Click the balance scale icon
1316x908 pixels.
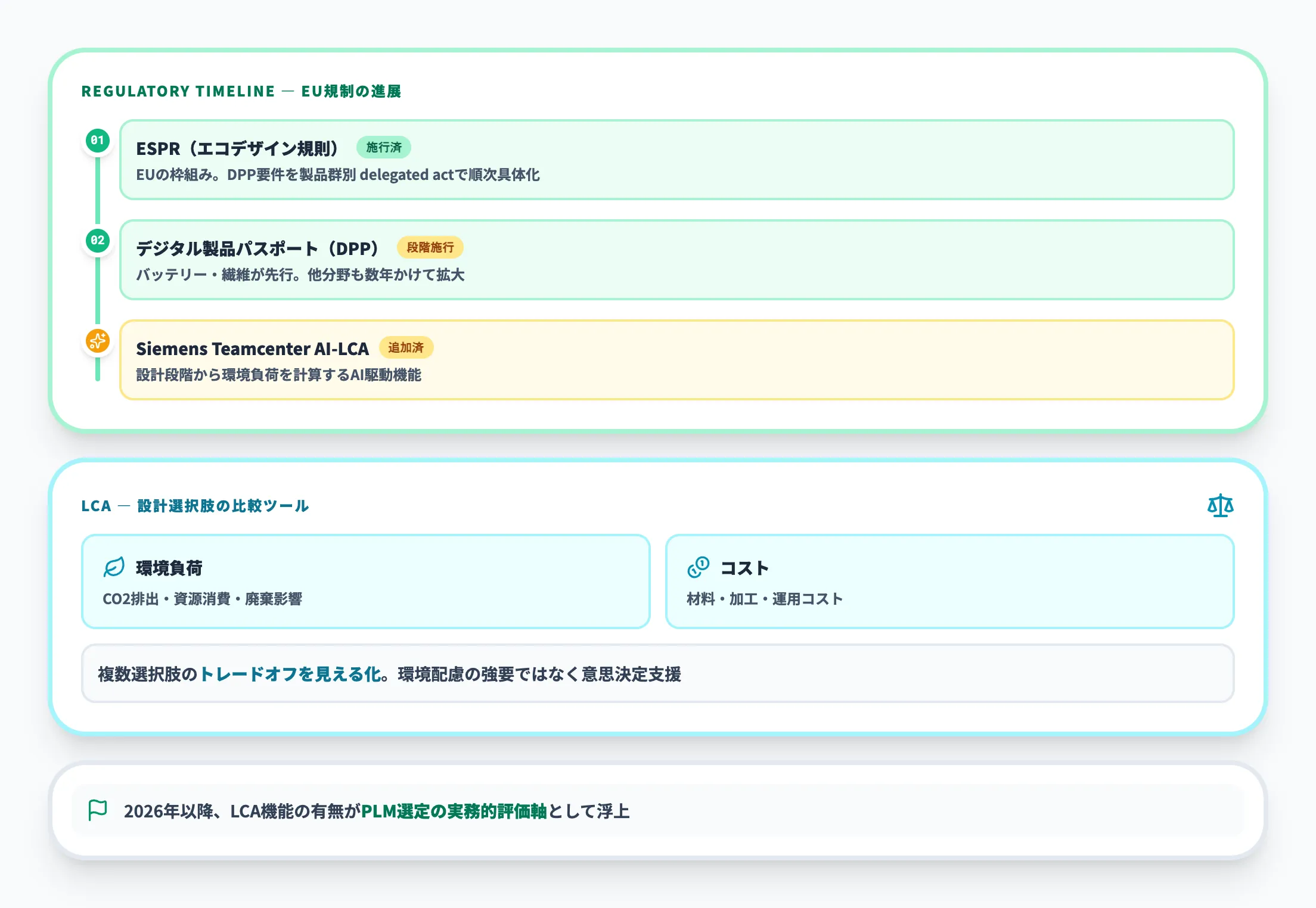1220,506
